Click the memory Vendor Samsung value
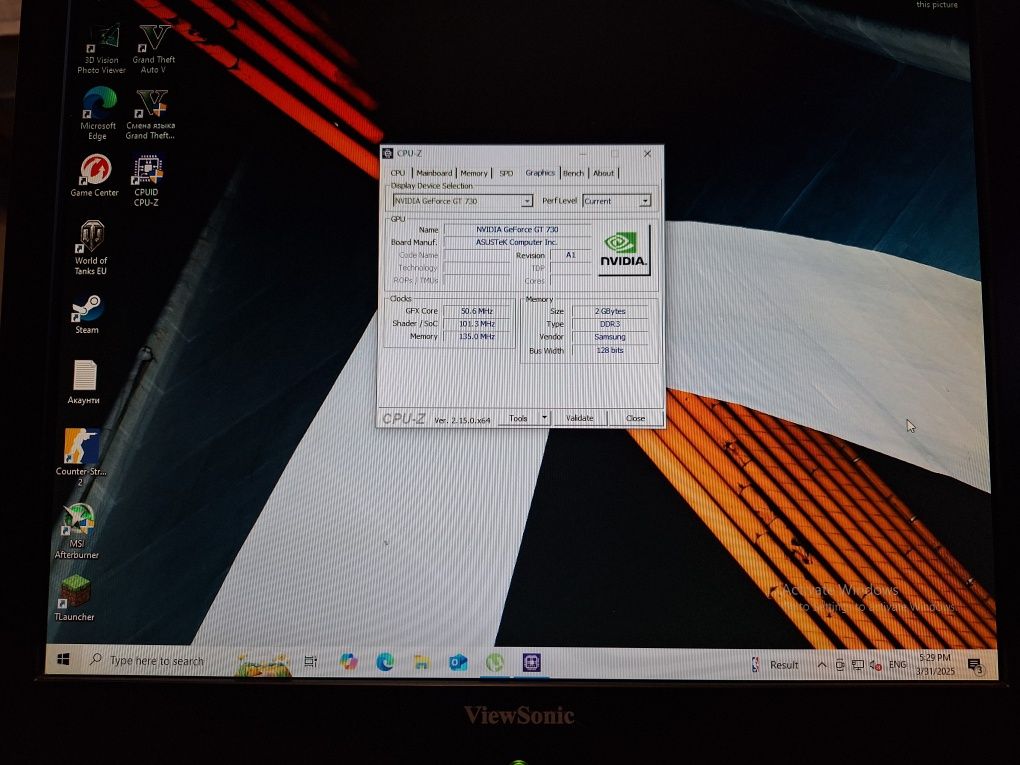1020x765 pixels. [610, 337]
